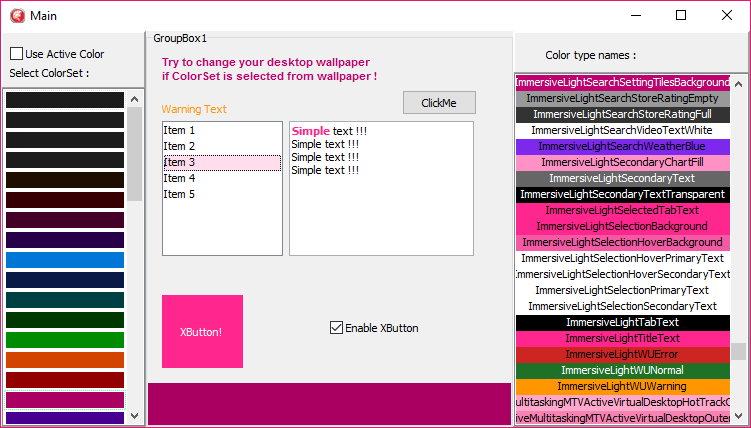Screen dimensions: 751x428
Task: Click the color names list scrollbar thumb
Action: click(x=739, y=351)
